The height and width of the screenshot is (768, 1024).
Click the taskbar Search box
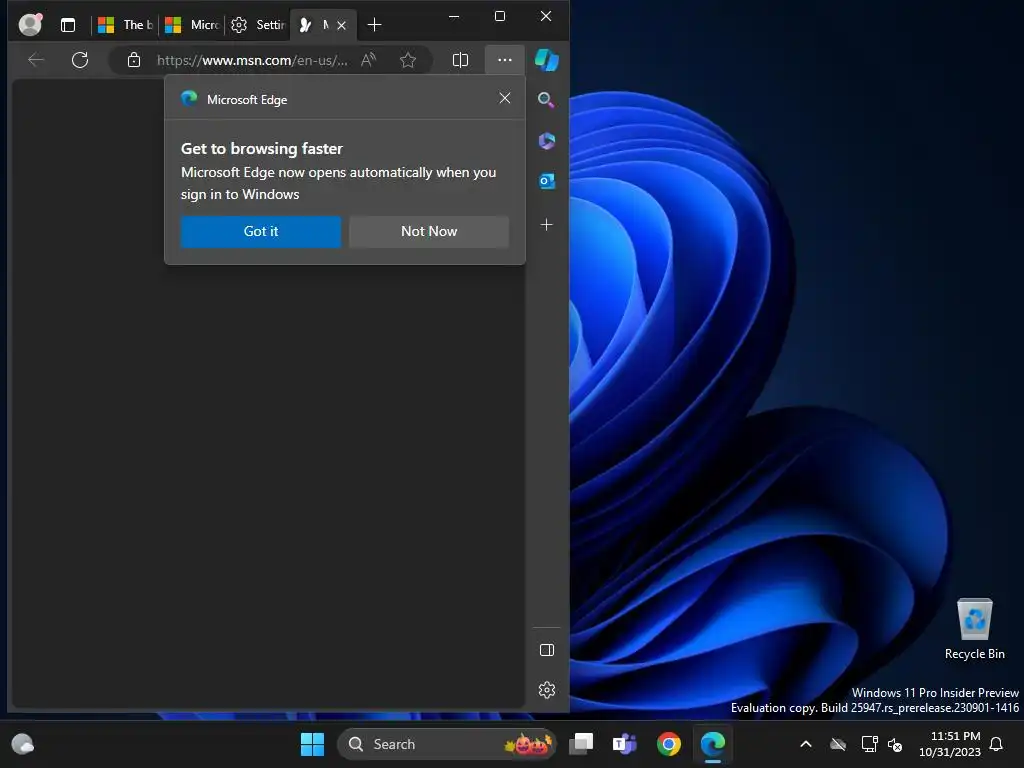point(447,744)
